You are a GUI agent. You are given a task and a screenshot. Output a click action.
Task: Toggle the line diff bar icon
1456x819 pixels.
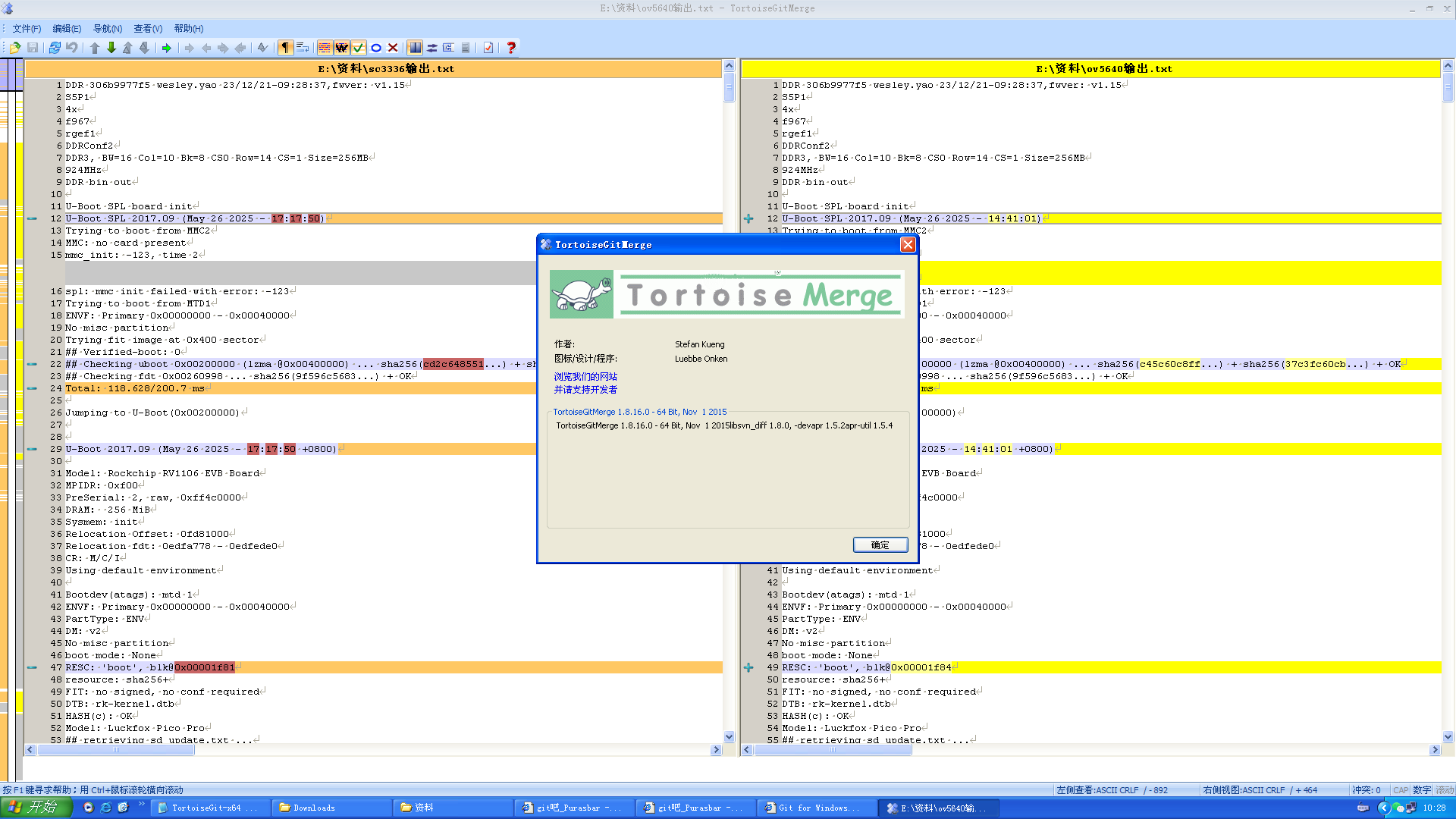[x=466, y=48]
